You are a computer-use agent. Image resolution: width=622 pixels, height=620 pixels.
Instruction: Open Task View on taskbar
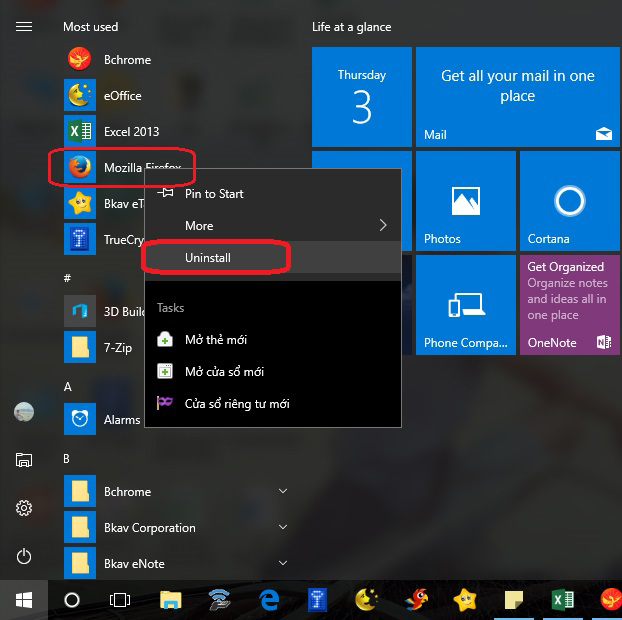pos(120,600)
